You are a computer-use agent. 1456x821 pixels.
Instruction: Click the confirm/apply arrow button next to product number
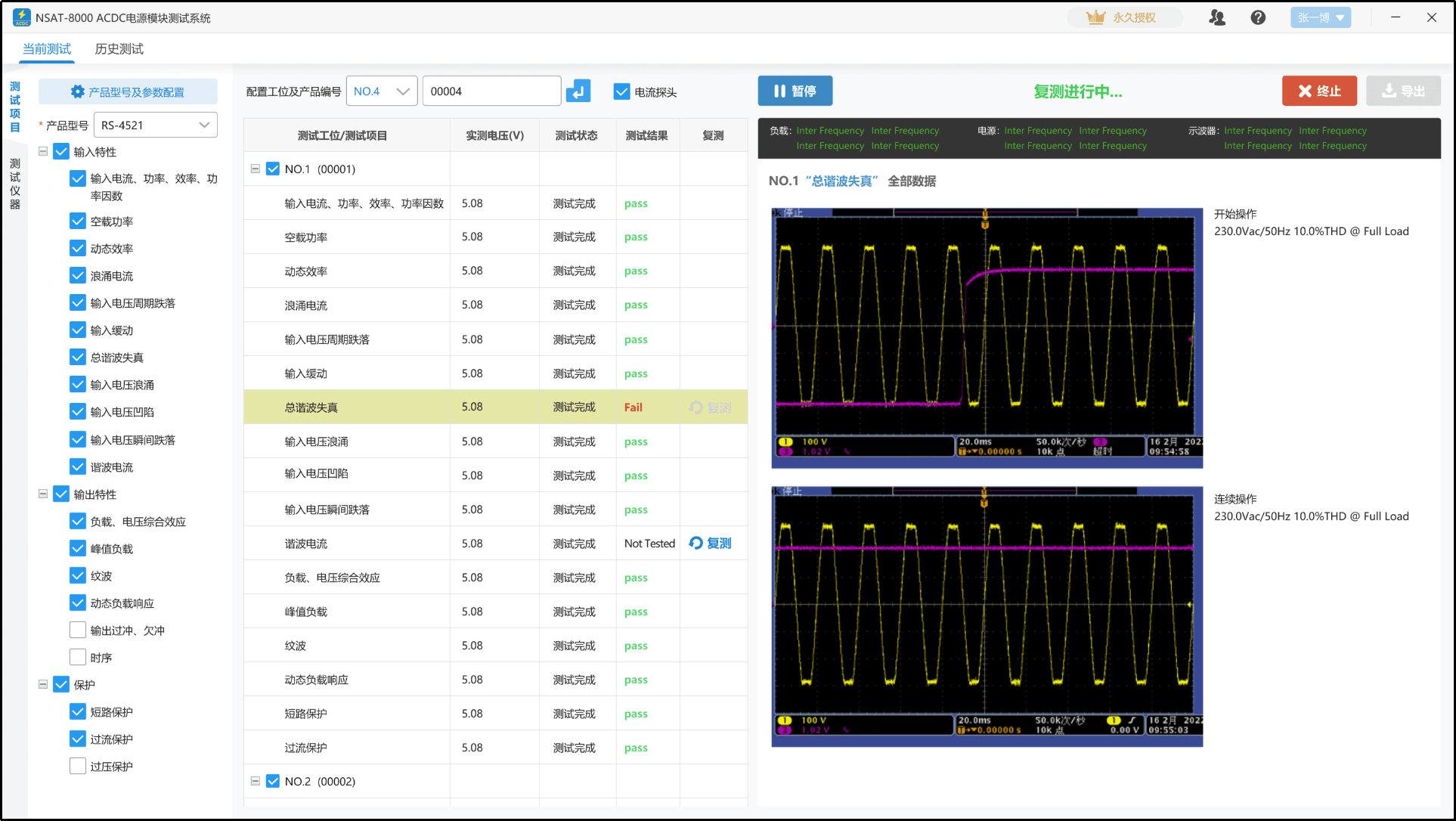coord(580,91)
